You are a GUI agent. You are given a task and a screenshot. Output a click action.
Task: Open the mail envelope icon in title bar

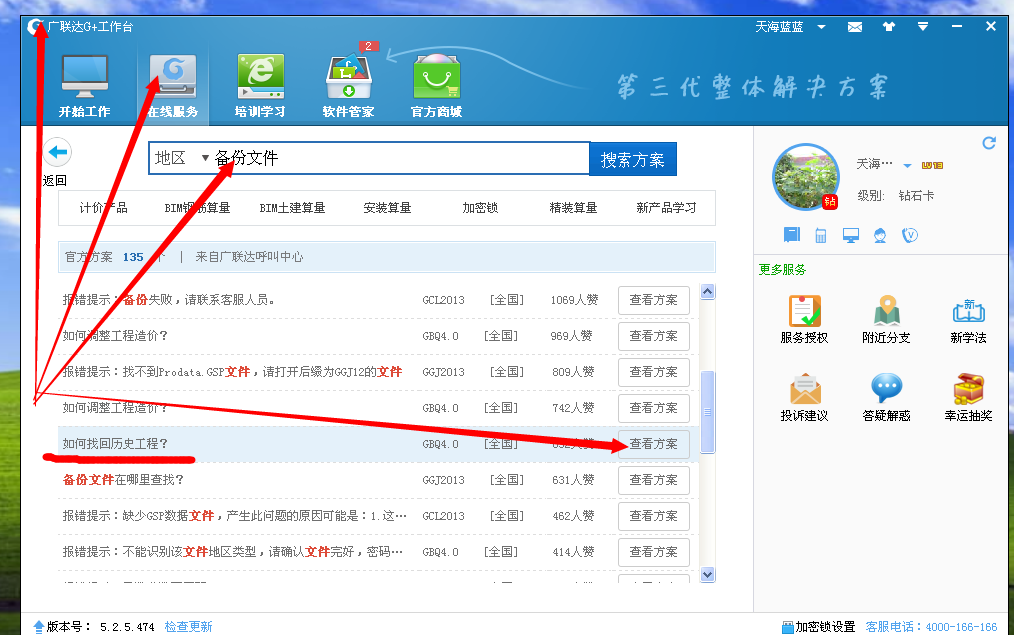[855, 27]
